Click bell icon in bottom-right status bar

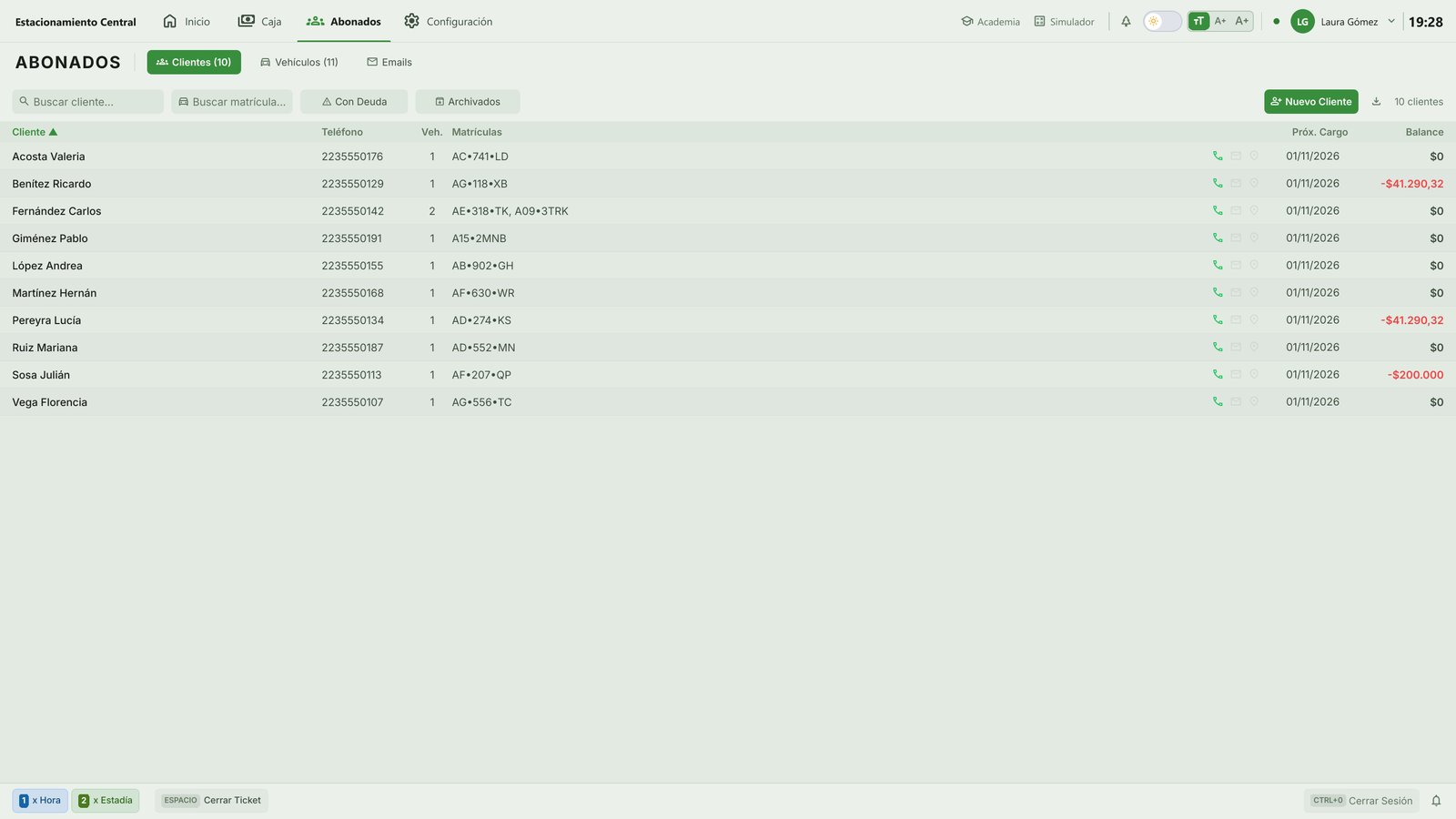point(1436,801)
